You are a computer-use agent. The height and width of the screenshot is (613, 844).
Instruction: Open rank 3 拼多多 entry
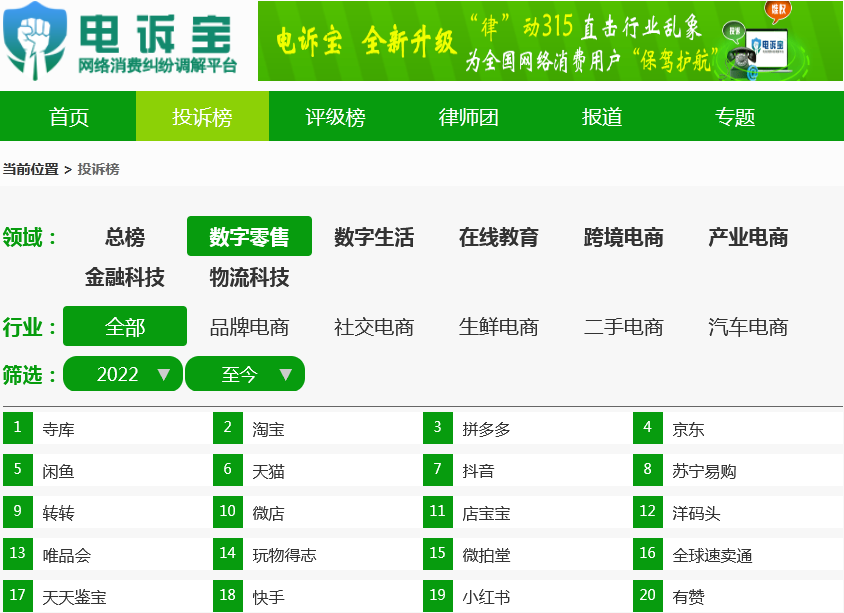tap(526, 428)
